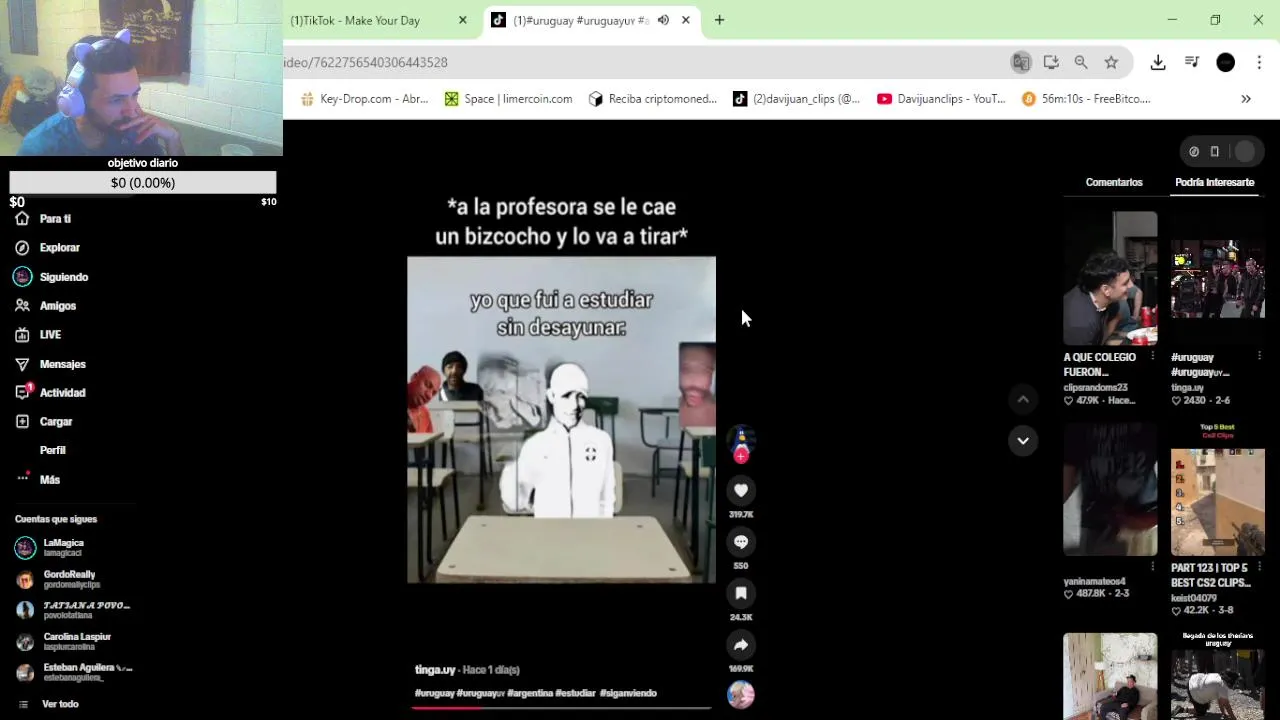Click the tinga.uy author name under video
The image size is (1280, 720).
click(x=435, y=670)
